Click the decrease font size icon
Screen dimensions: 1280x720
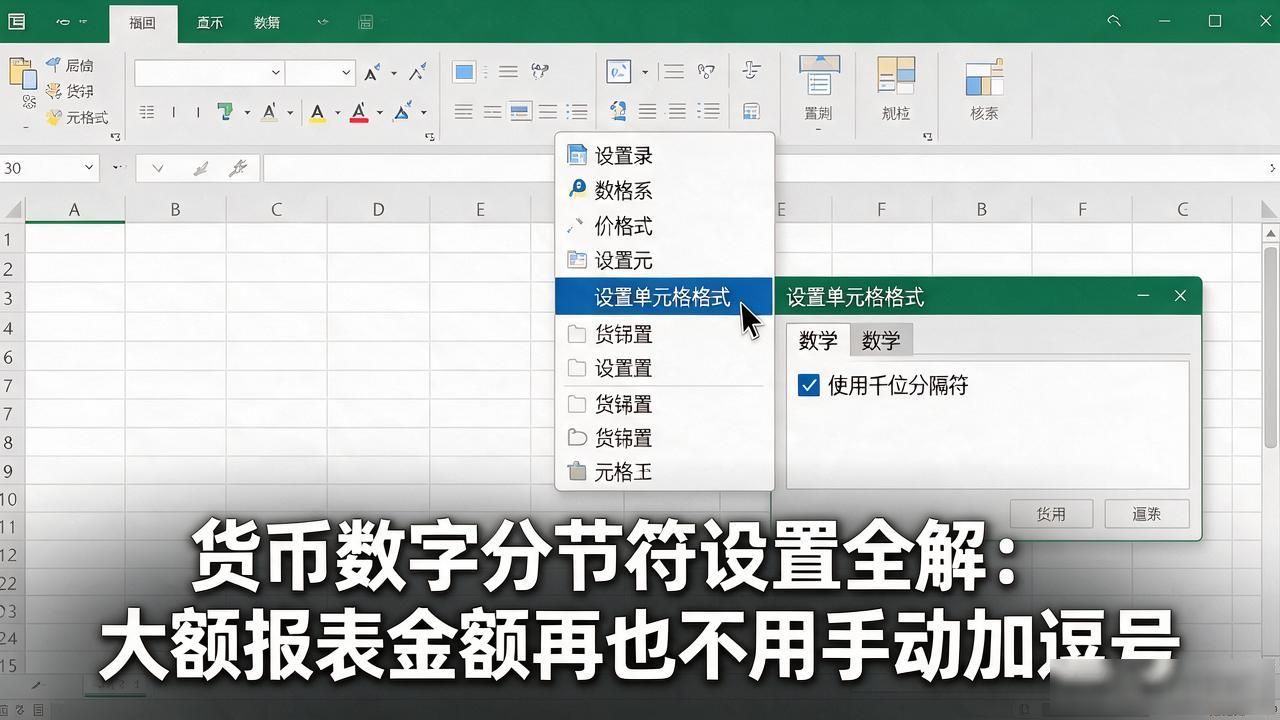pyautogui.click(x=417, y=72)
